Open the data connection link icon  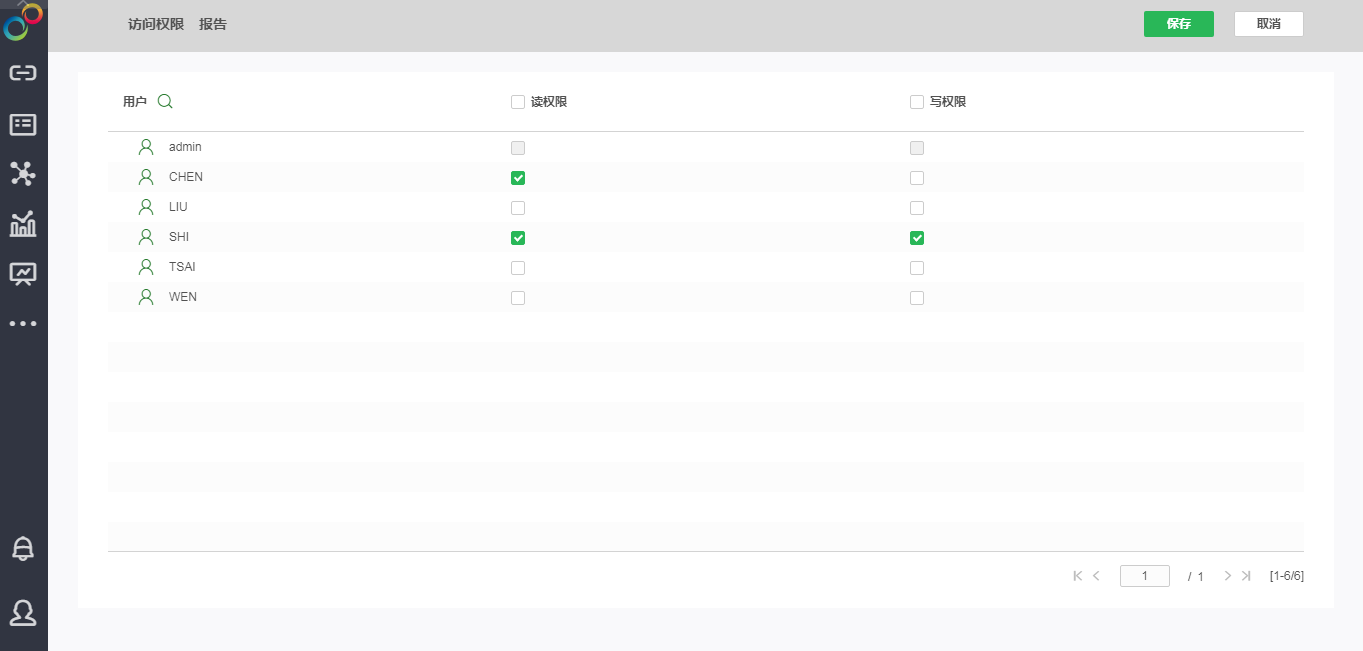(x=23, y=73)
